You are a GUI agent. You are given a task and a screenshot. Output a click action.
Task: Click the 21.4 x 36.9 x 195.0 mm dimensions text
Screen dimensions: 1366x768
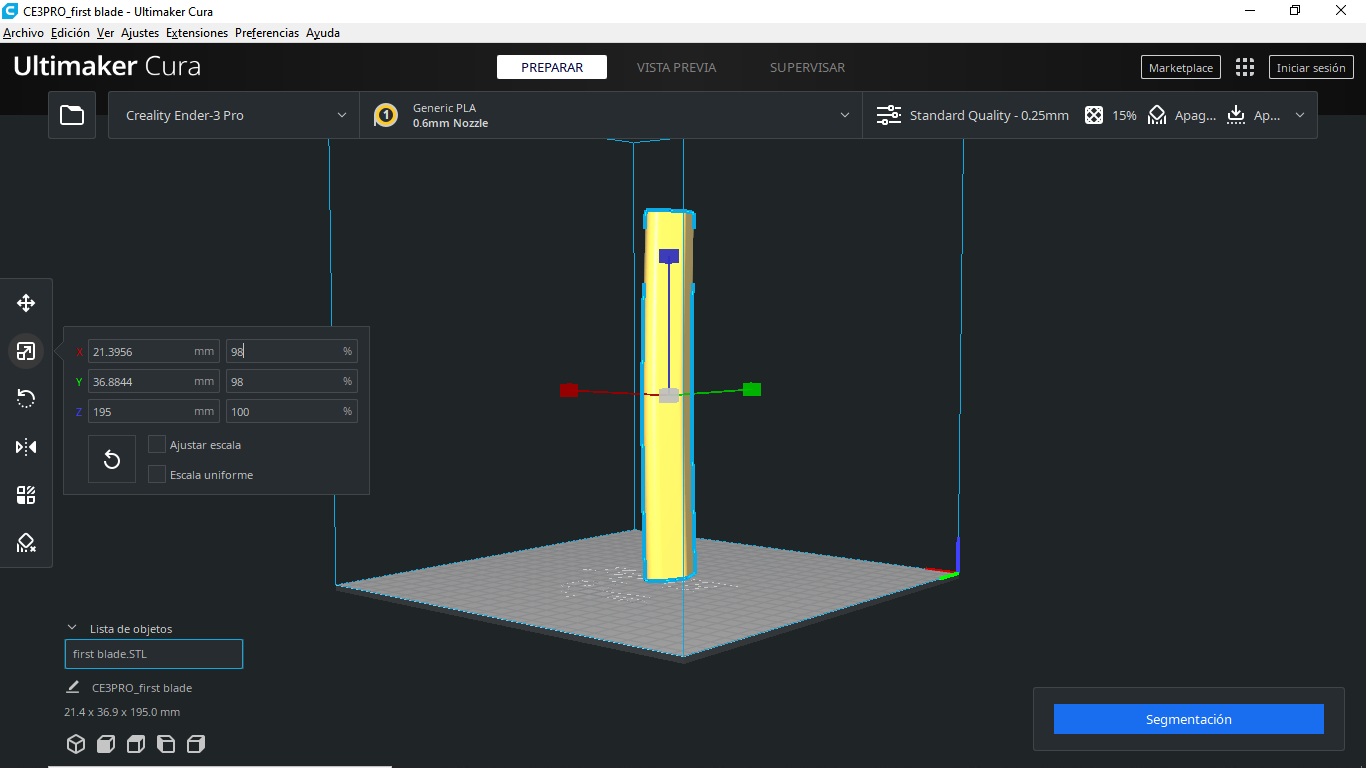[x=122, y=712]
